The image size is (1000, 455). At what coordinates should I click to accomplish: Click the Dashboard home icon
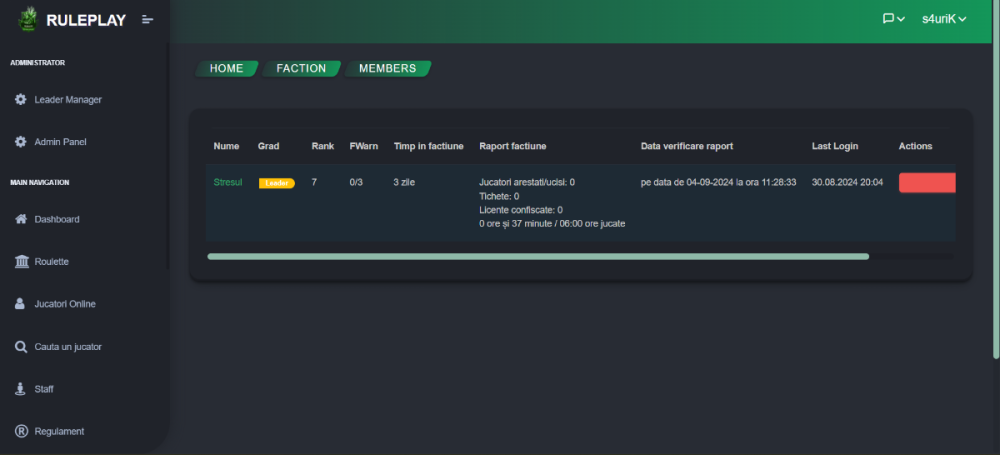pyautogui.click(x=21, y=219)
